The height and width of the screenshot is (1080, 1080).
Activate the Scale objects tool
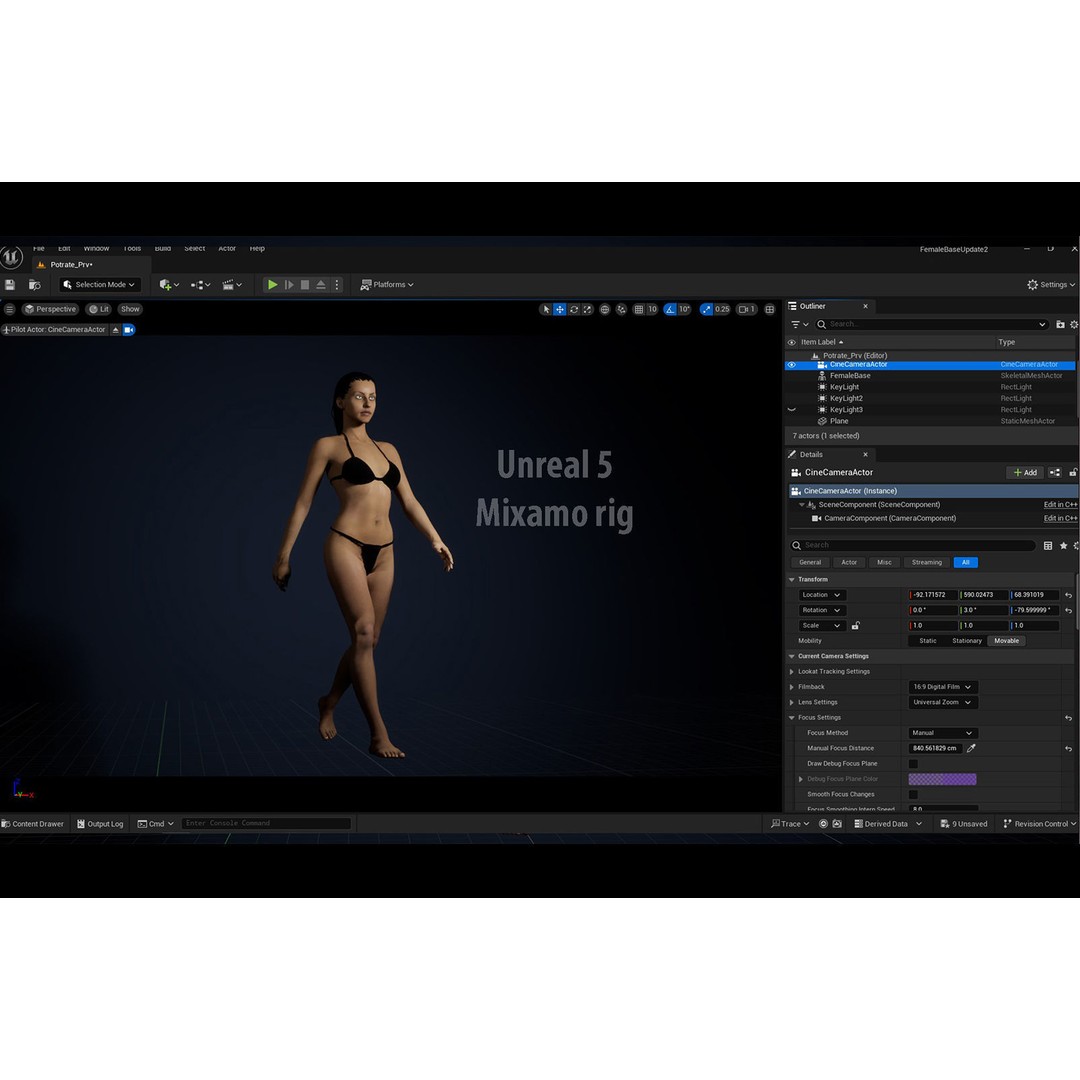click(x=588, y=309)
